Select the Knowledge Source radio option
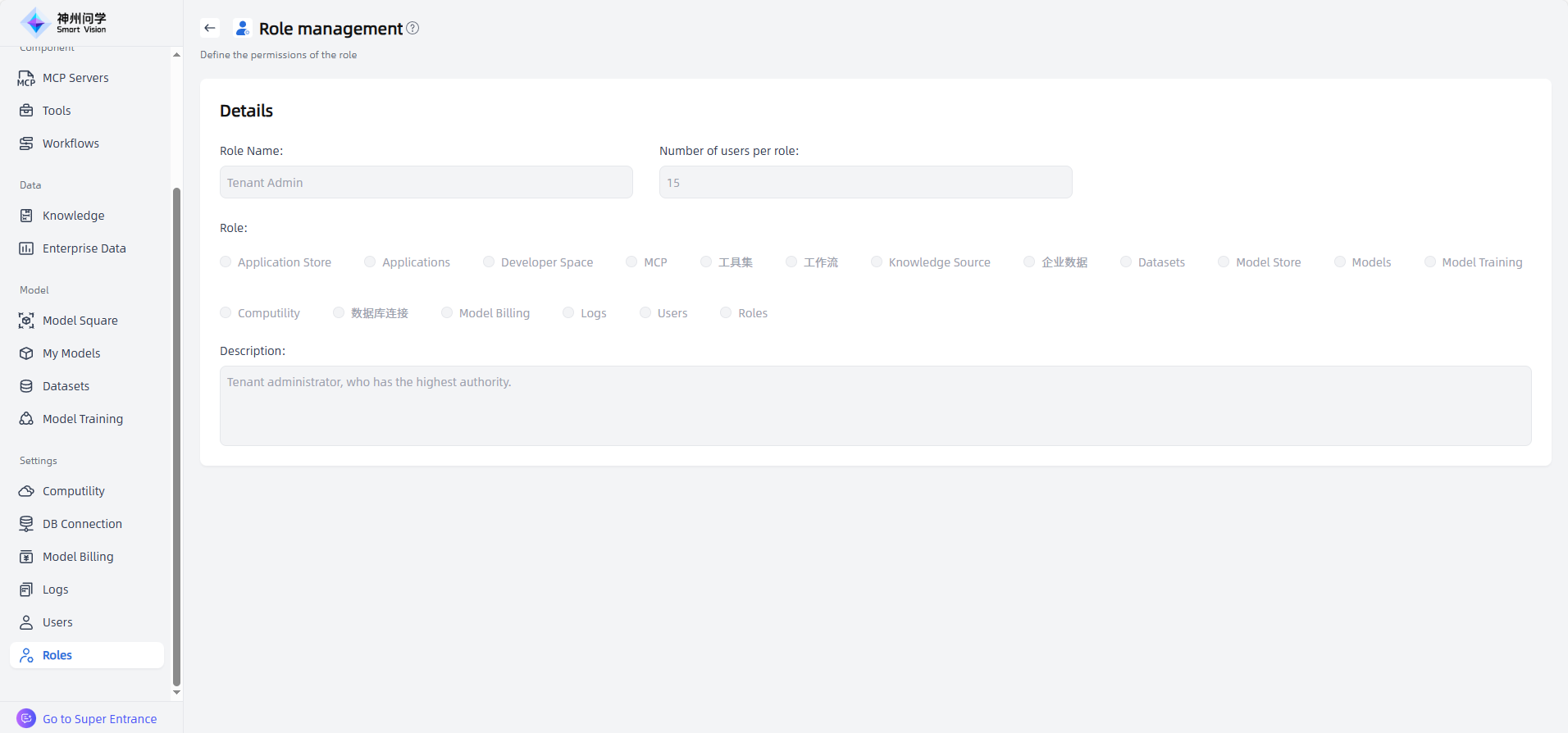1568x733 pixels. (x=877, y=262)
